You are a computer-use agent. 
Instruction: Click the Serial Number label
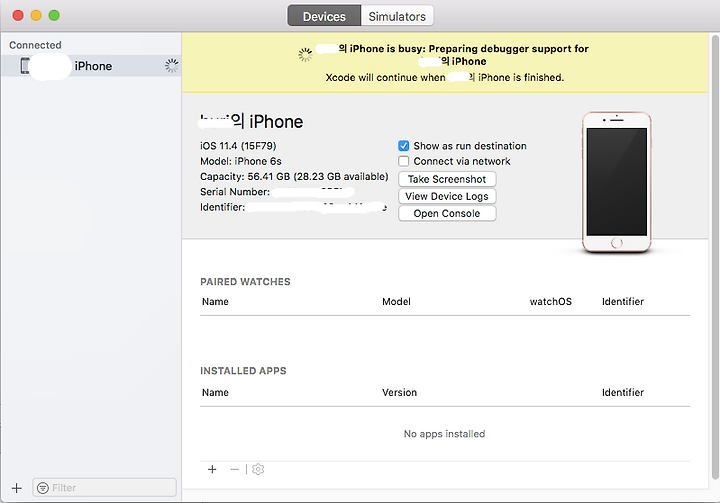click(x=235, y=192)
